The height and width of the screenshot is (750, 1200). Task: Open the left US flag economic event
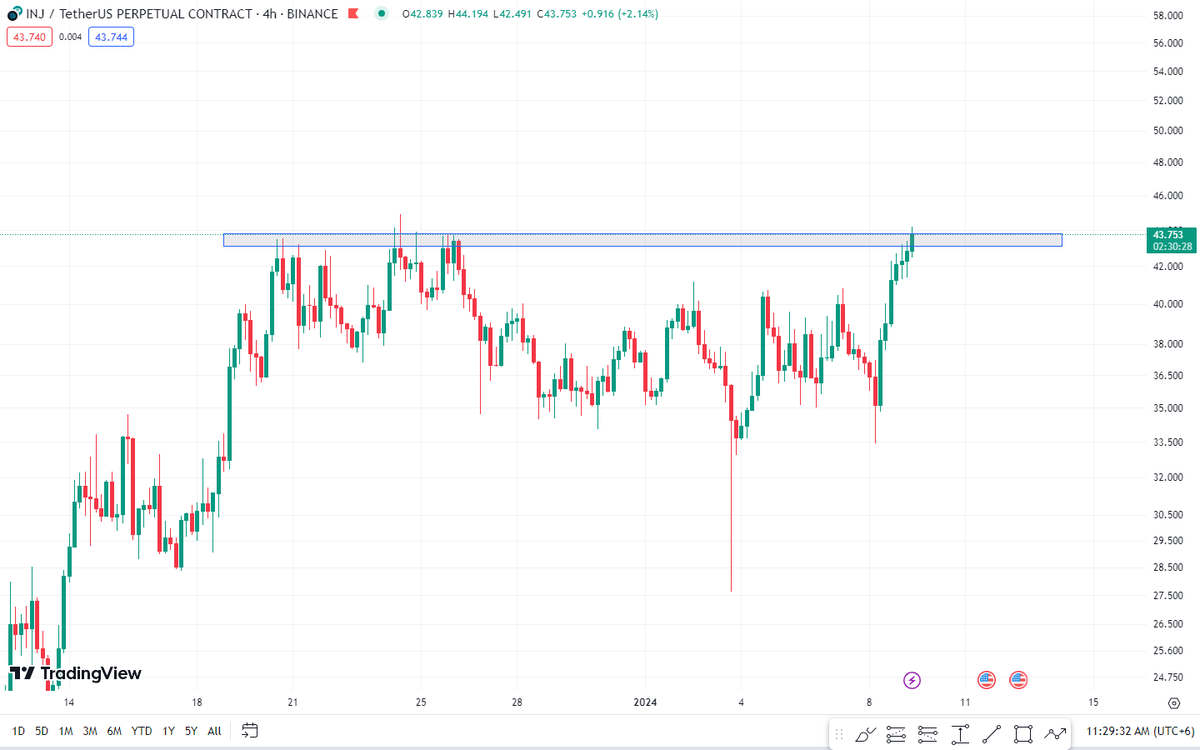986,680
